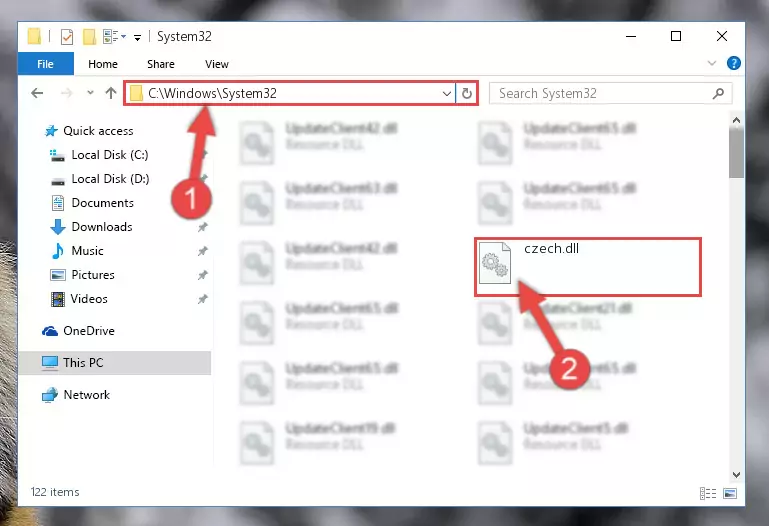Click the 122 items status text

55,492
